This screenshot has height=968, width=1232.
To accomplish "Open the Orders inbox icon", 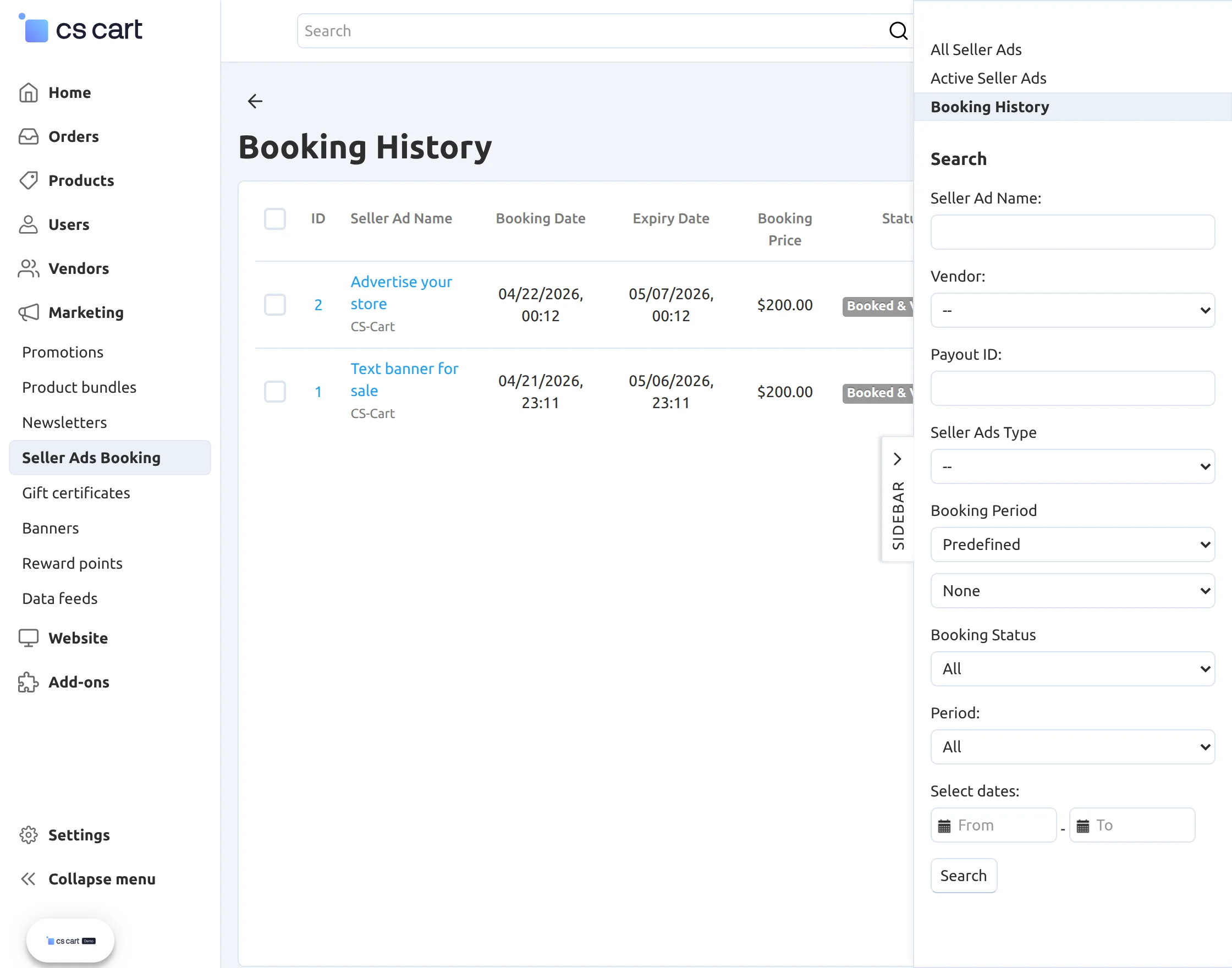I will 29,136.
